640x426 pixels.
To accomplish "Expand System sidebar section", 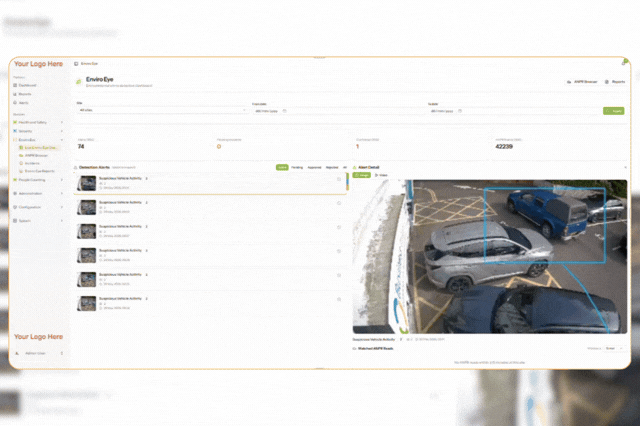I will [38, 221].
